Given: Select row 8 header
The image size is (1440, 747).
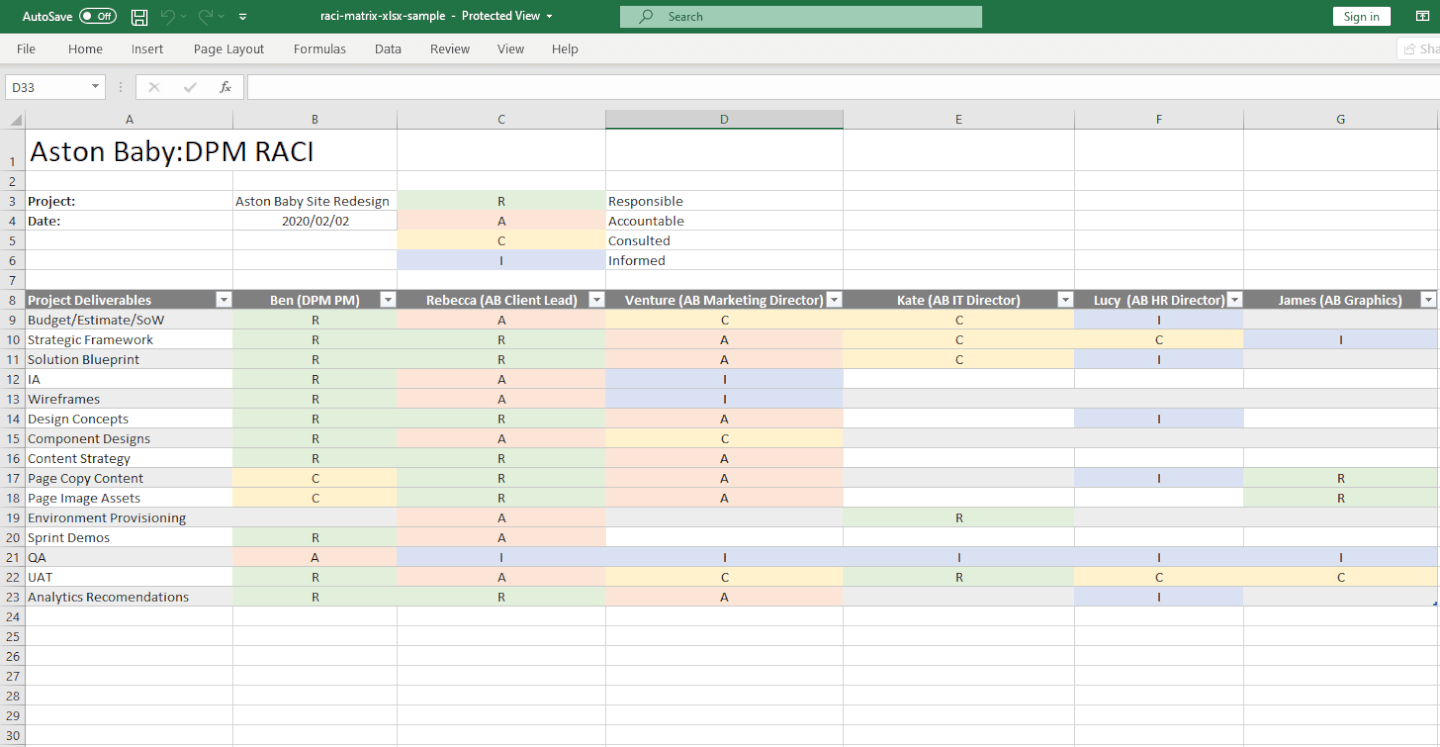Looking at the screenshot, I should pyautogui.click(x=13, y=300).
